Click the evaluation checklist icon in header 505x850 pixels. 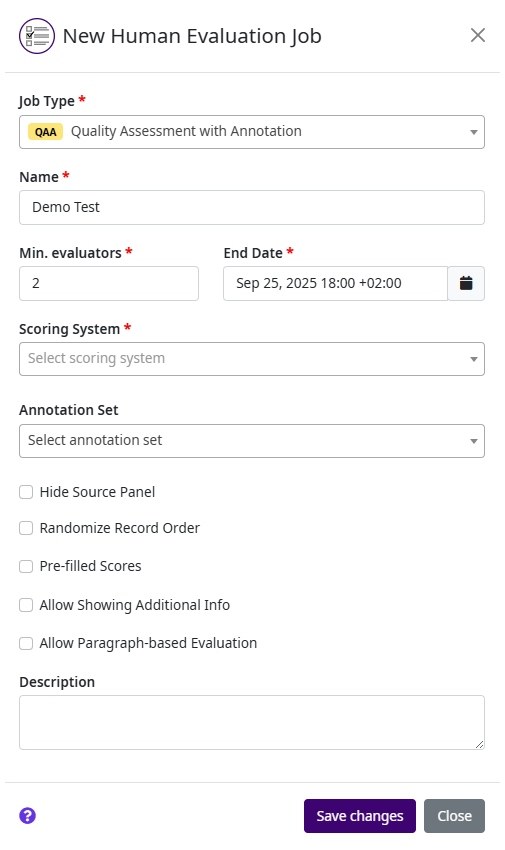[37, 36]
